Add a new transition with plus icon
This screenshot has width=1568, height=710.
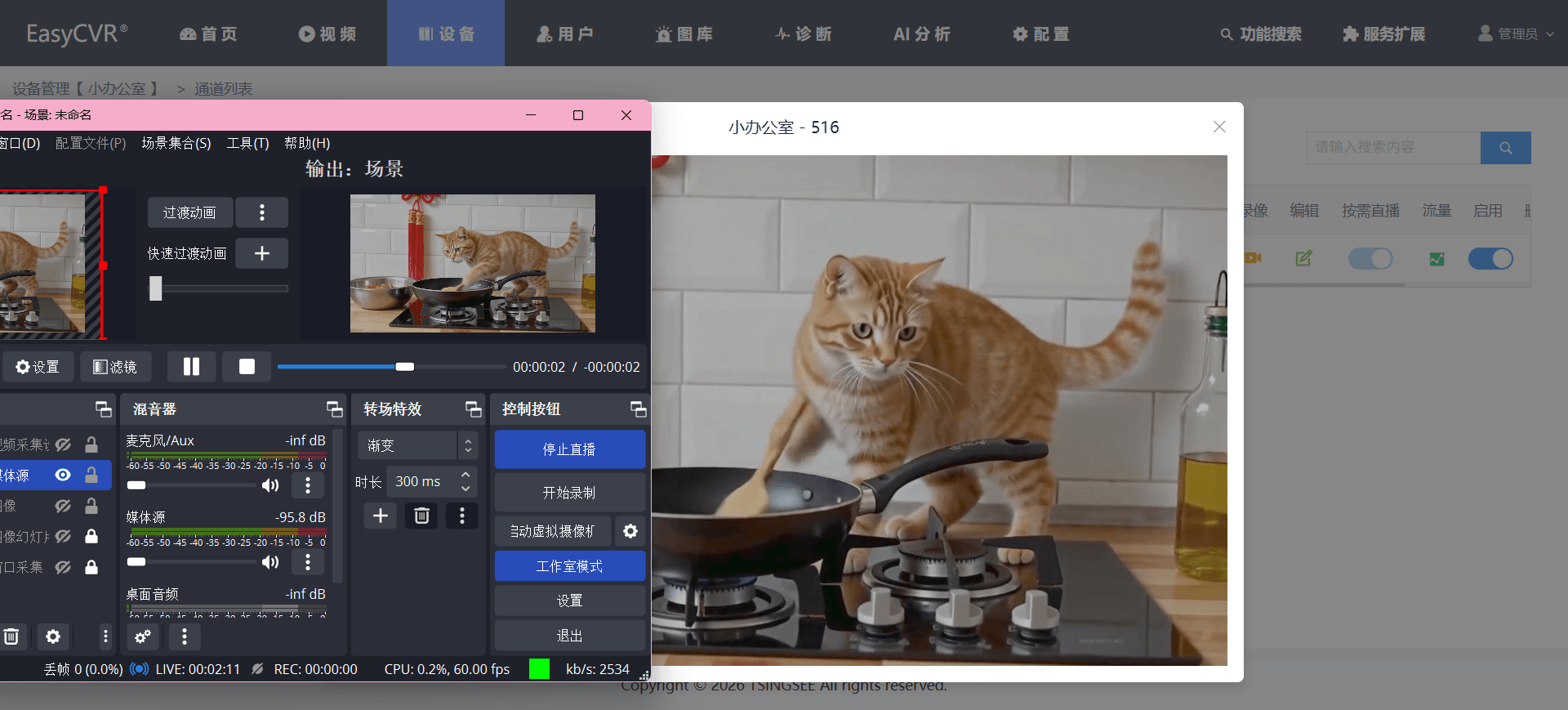[381, 516]
